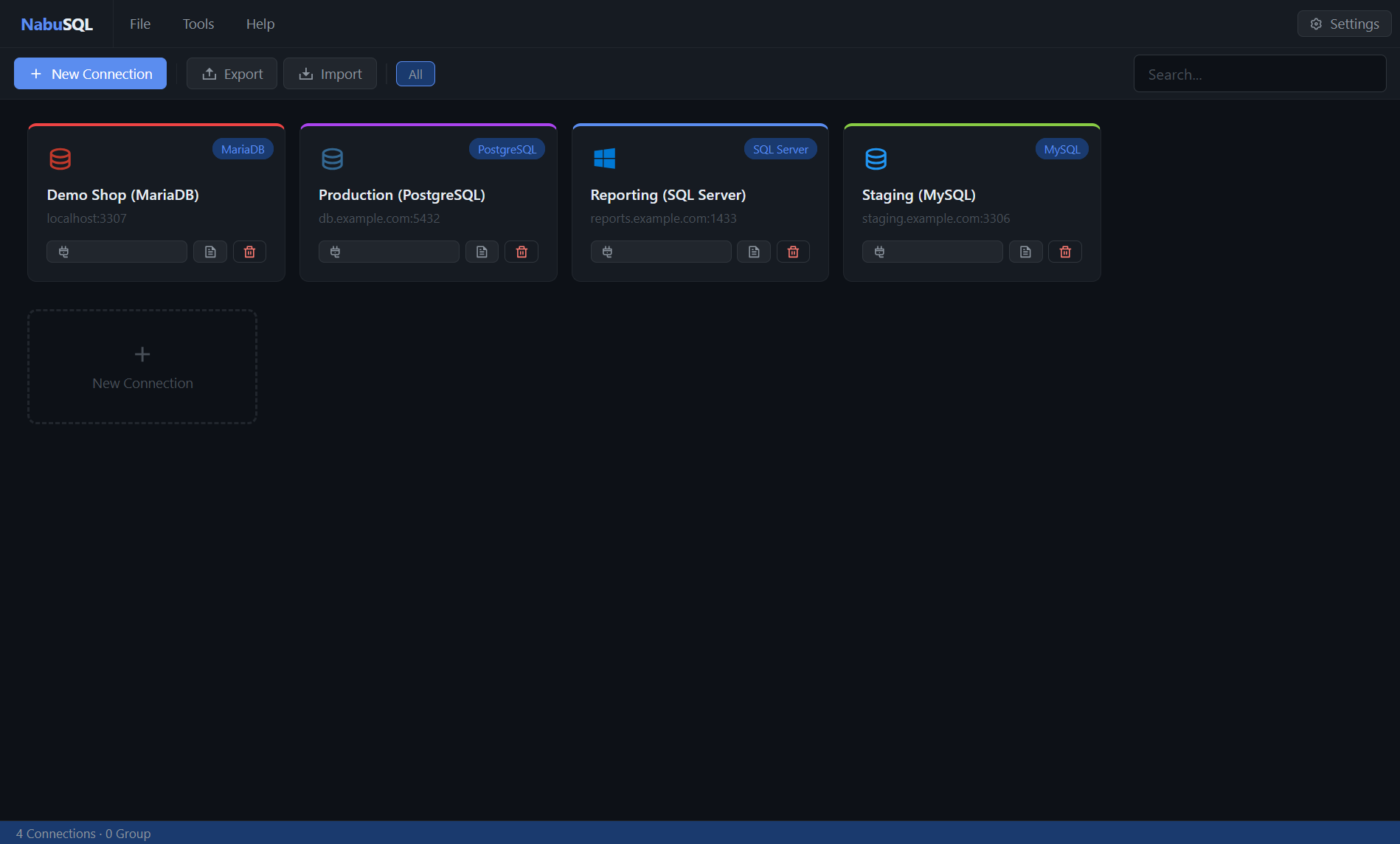
Task: Open document icon on Reporting (SQL Server) card
Action: coord(754,252)
